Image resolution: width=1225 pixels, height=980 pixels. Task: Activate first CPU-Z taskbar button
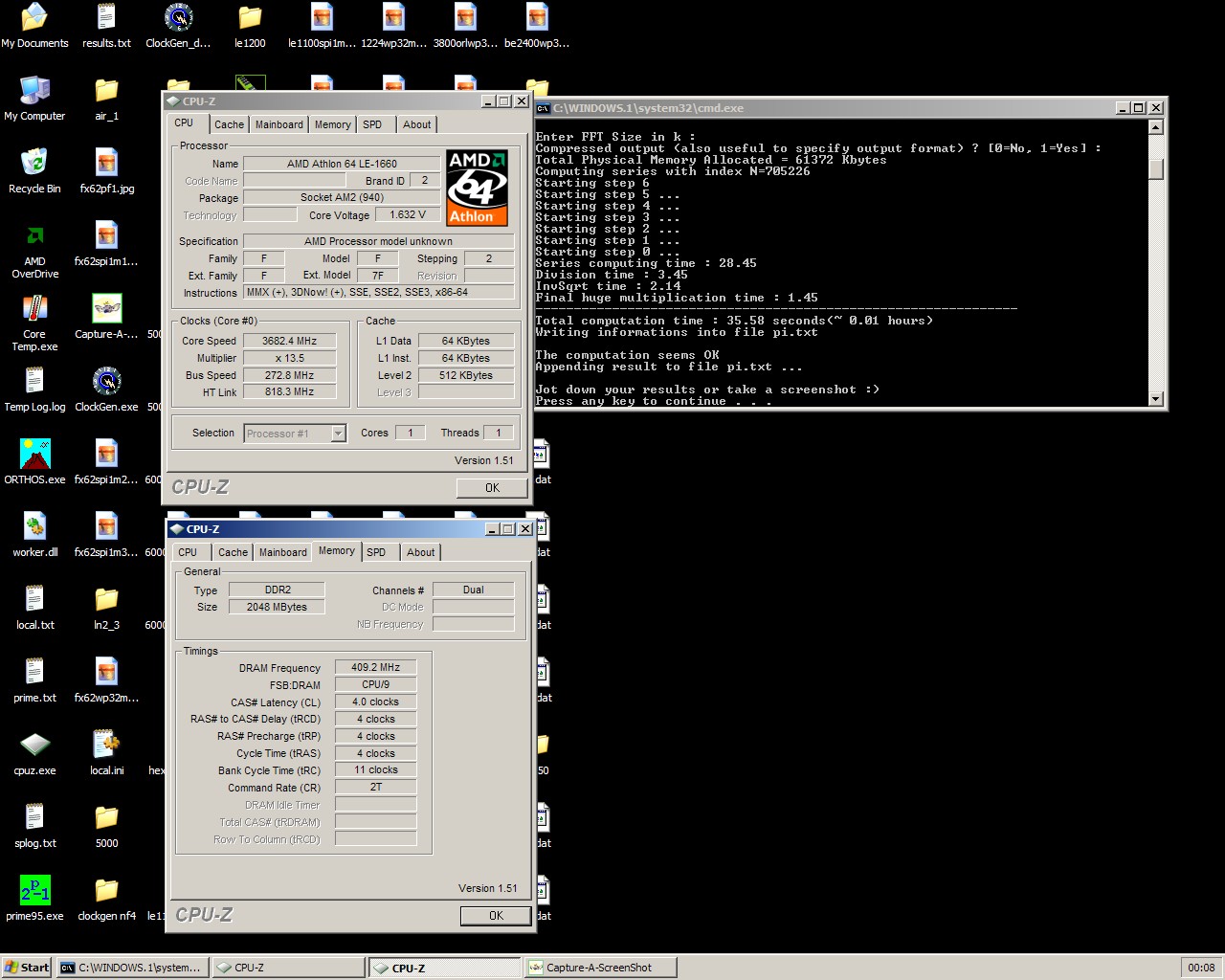click(288, 968)
